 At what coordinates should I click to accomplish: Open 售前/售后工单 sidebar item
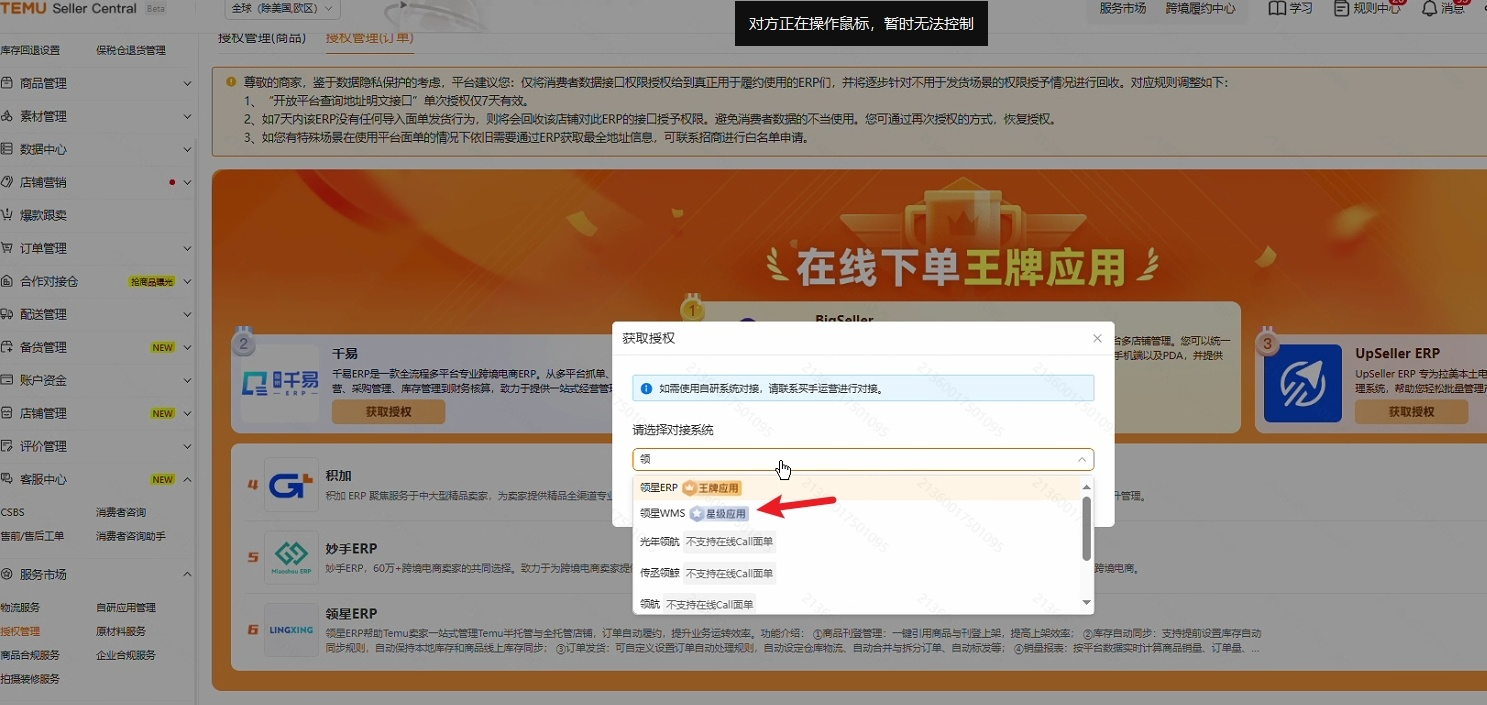pos(32,536)
